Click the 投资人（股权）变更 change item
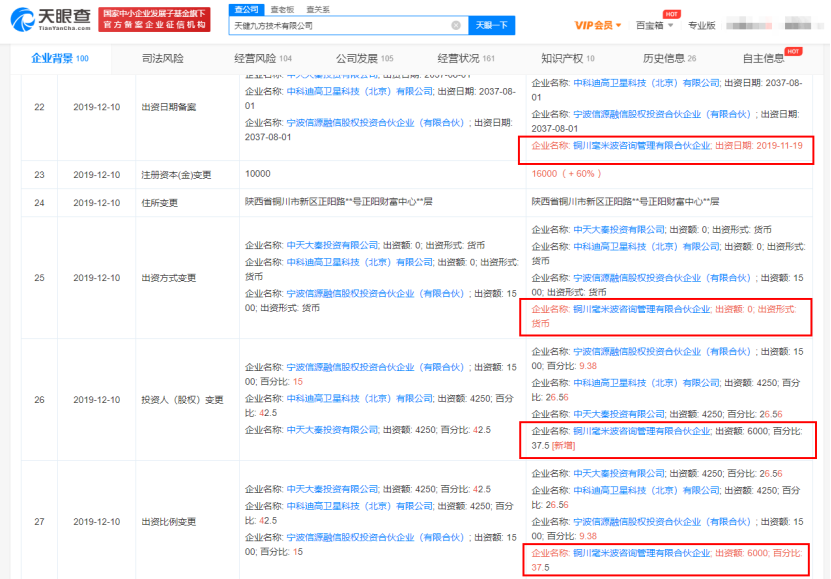 pos(182,400)
